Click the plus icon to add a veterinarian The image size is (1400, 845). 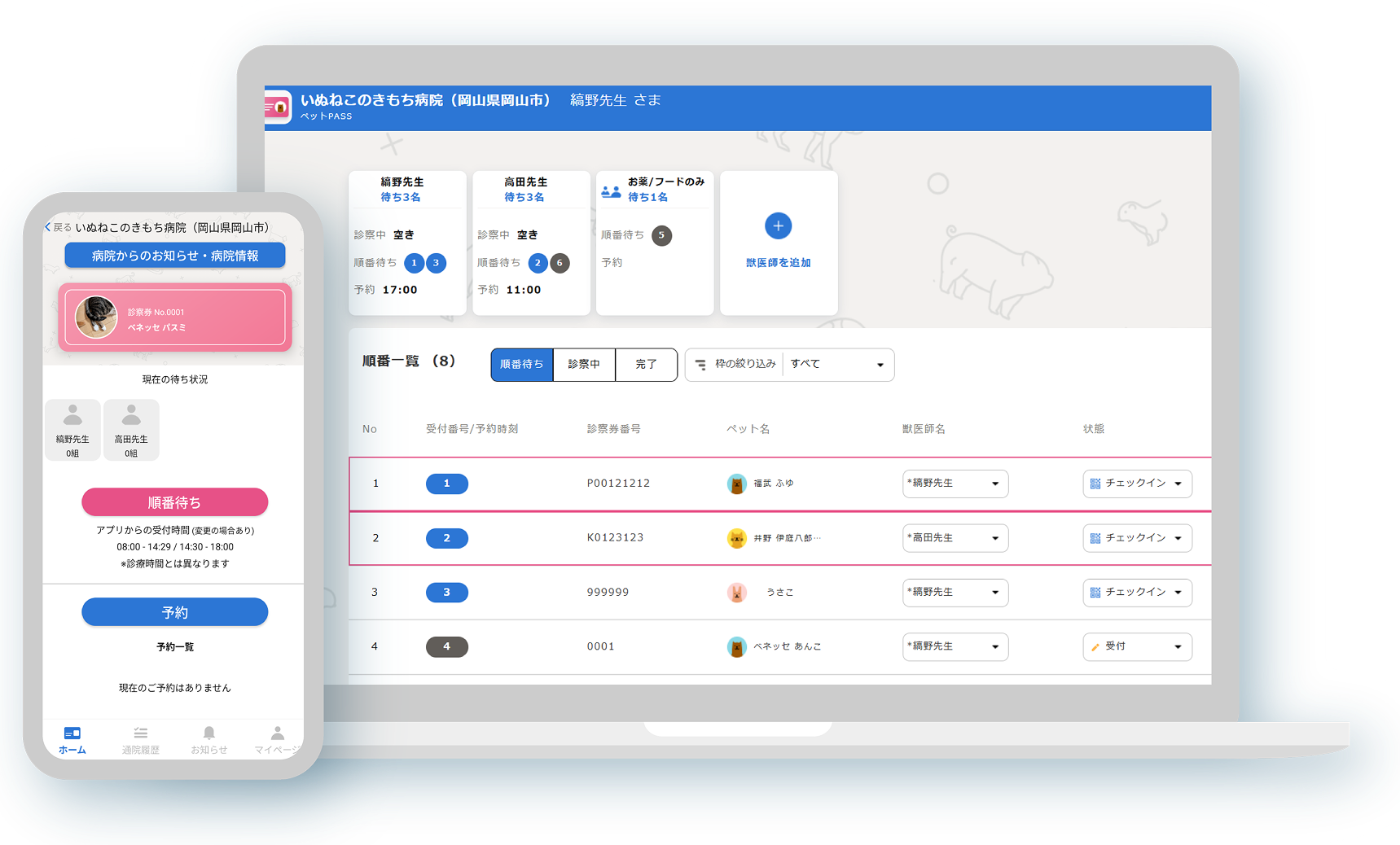[x=778, y=225]
